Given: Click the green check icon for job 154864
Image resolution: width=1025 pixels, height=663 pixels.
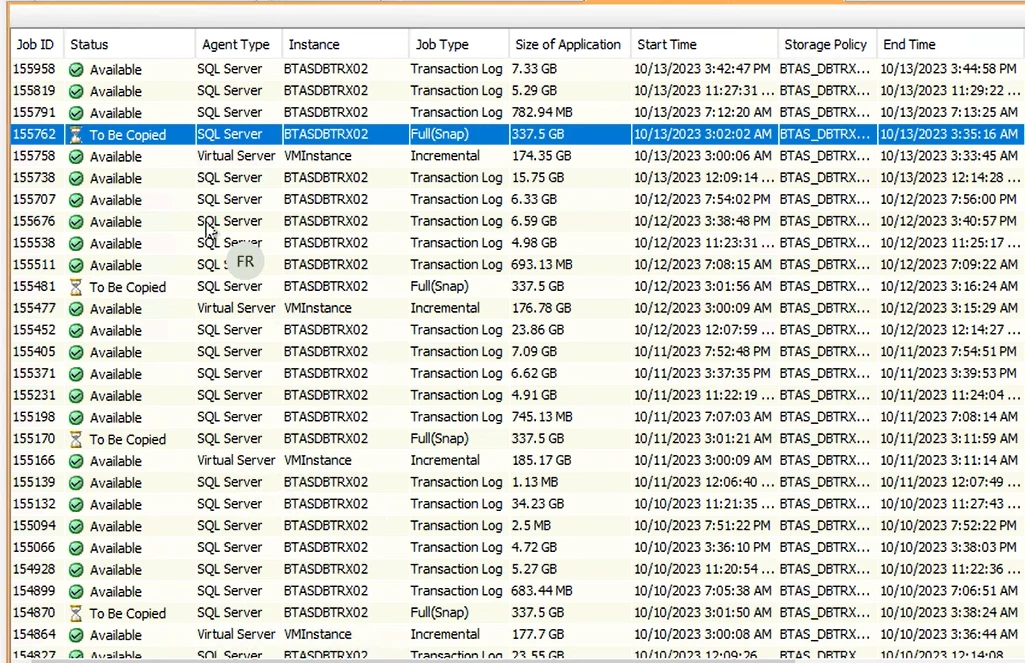Looking at the screenshot, I should (x=76, y=635).
